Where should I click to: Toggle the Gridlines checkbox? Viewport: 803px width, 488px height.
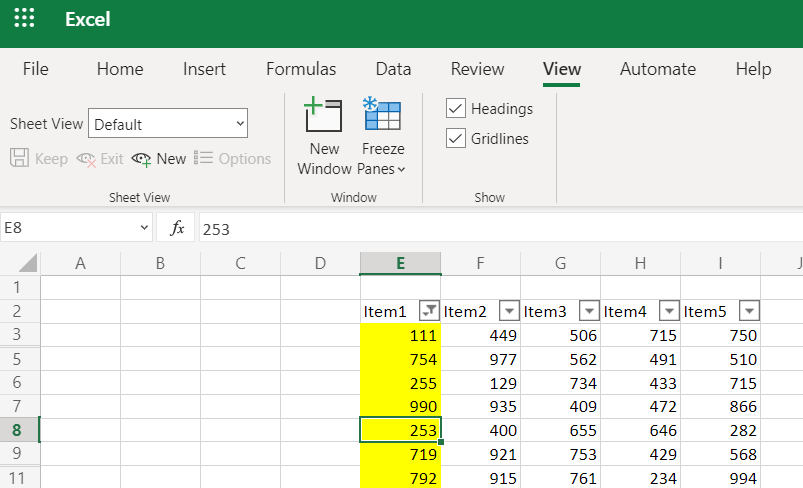[456, 138]
